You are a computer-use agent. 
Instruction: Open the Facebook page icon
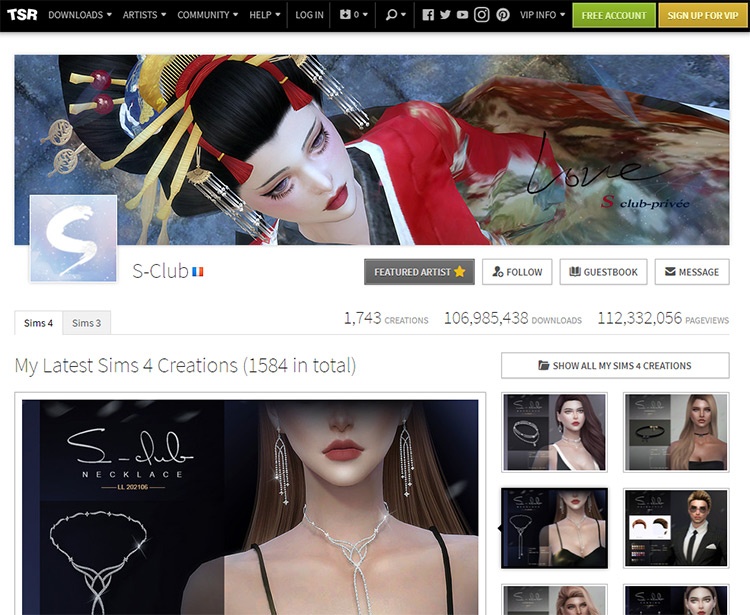point(428,15)
